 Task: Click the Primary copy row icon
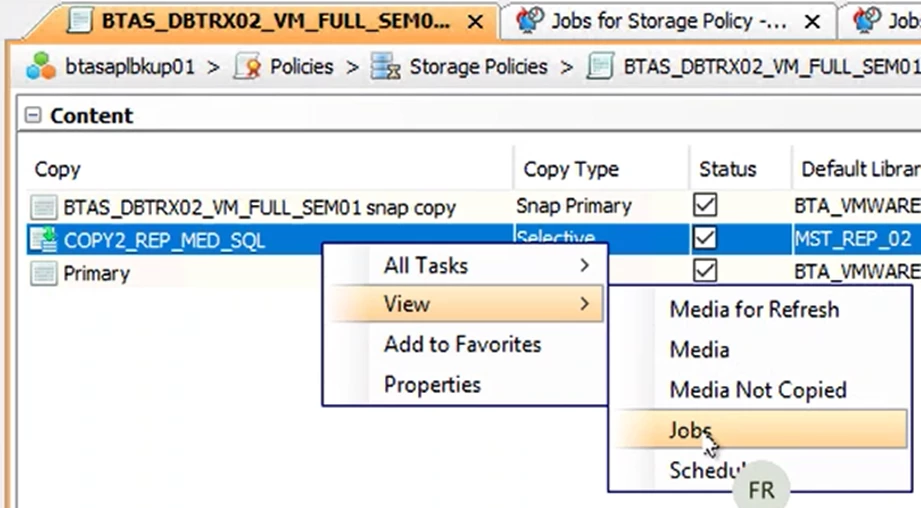pyautogui.click(x=44, y=272)
